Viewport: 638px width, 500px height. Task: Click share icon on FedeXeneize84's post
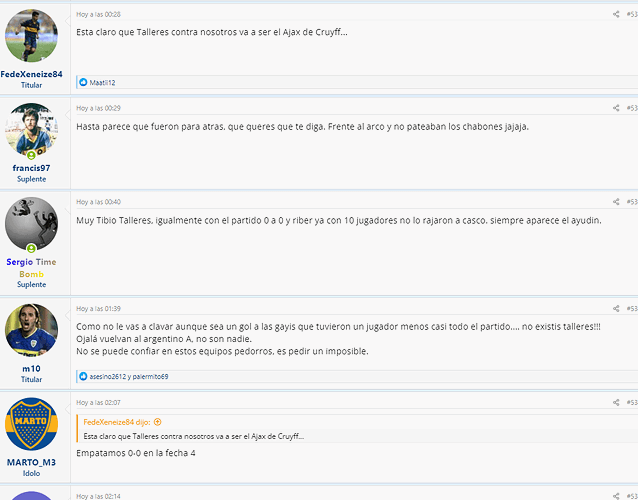[x=616, y=14]
